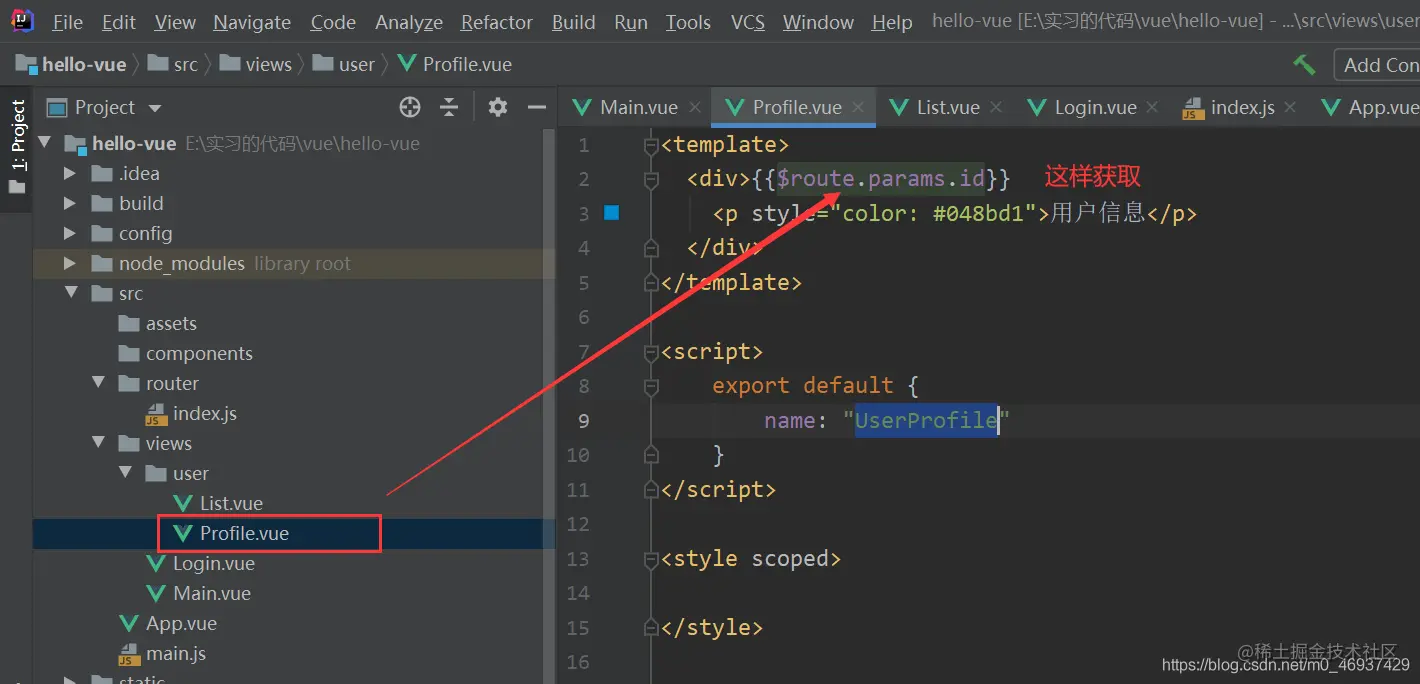Screen dimensions: 1420x684
Task: Click the components folder icon
Action: click(x=129, y=354)
